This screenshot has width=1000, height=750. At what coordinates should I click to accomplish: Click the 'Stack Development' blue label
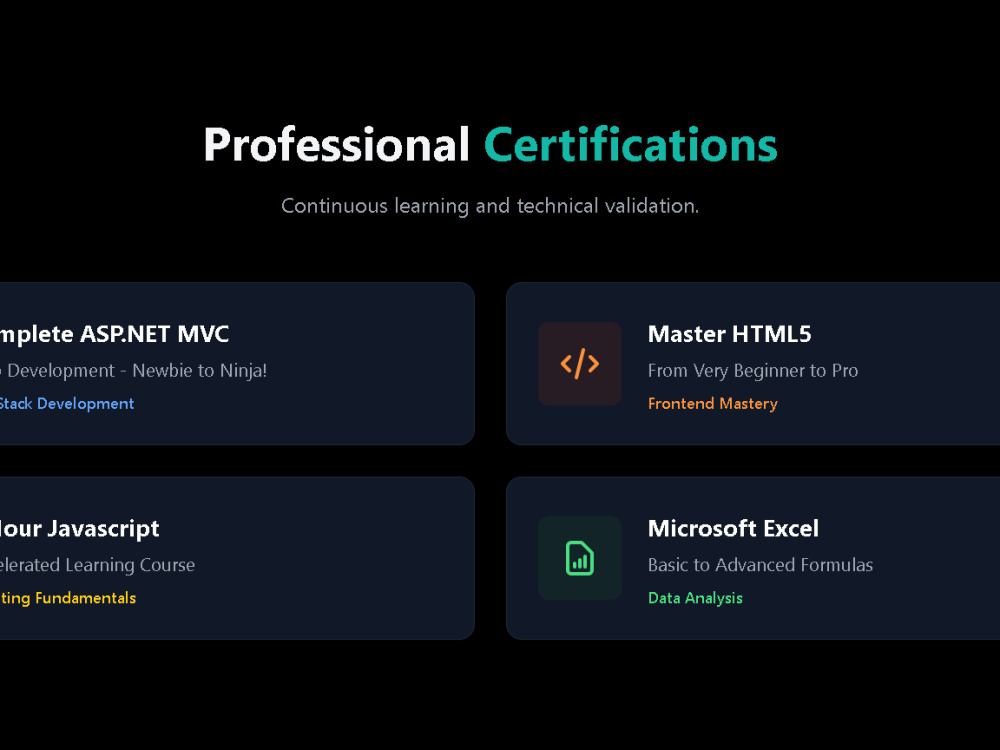(67, 404)
